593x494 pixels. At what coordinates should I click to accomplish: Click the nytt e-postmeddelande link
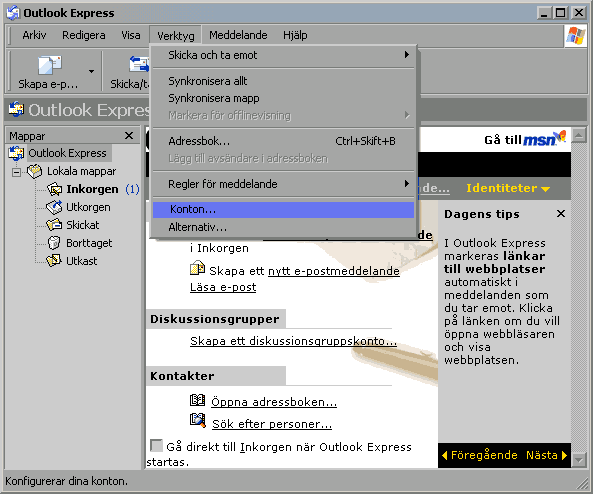click(334, 271)
